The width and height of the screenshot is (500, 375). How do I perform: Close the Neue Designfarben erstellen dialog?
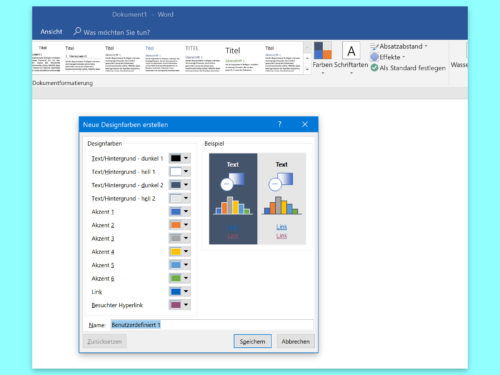(x=305, y=124)
